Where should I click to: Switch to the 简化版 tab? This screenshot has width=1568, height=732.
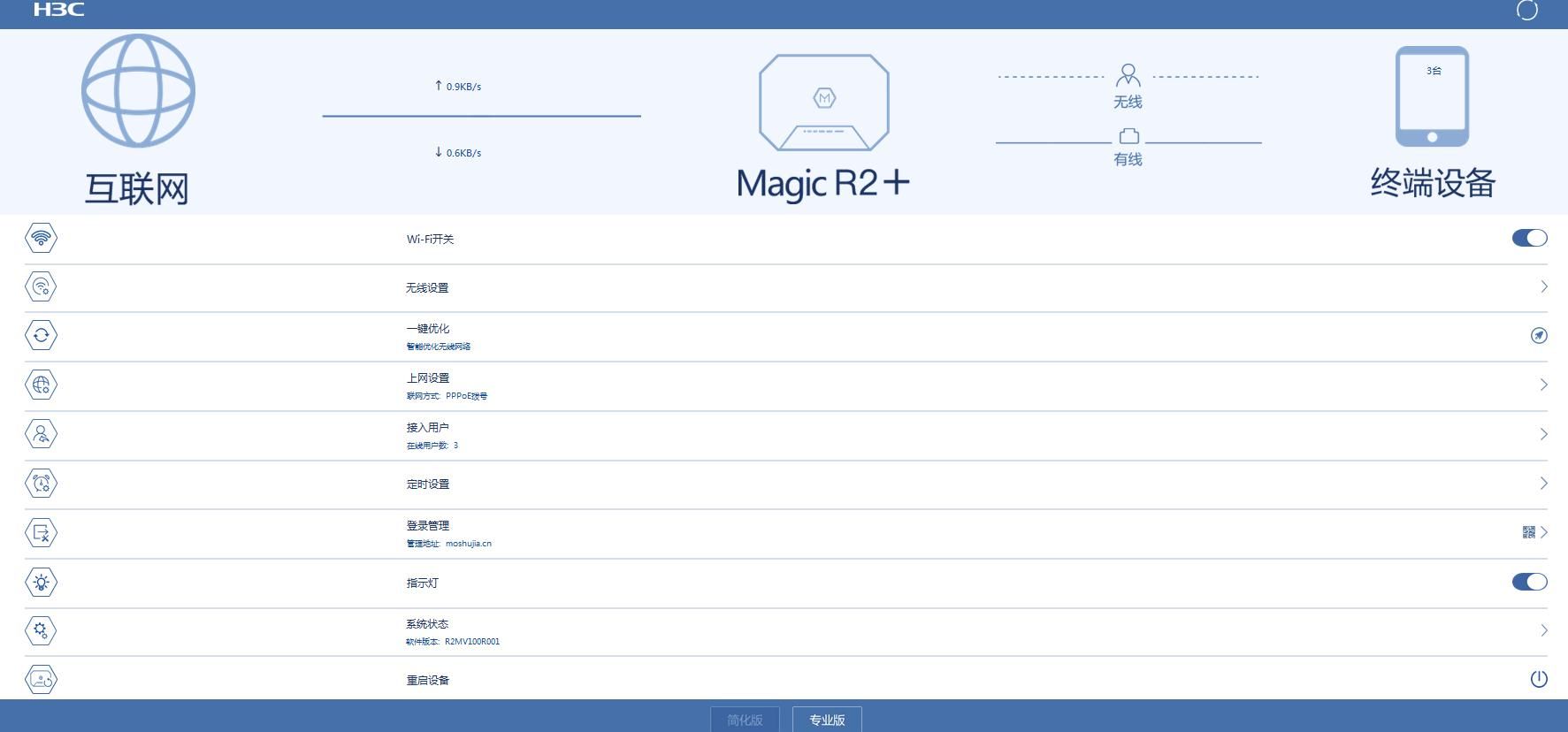point(745,720)
